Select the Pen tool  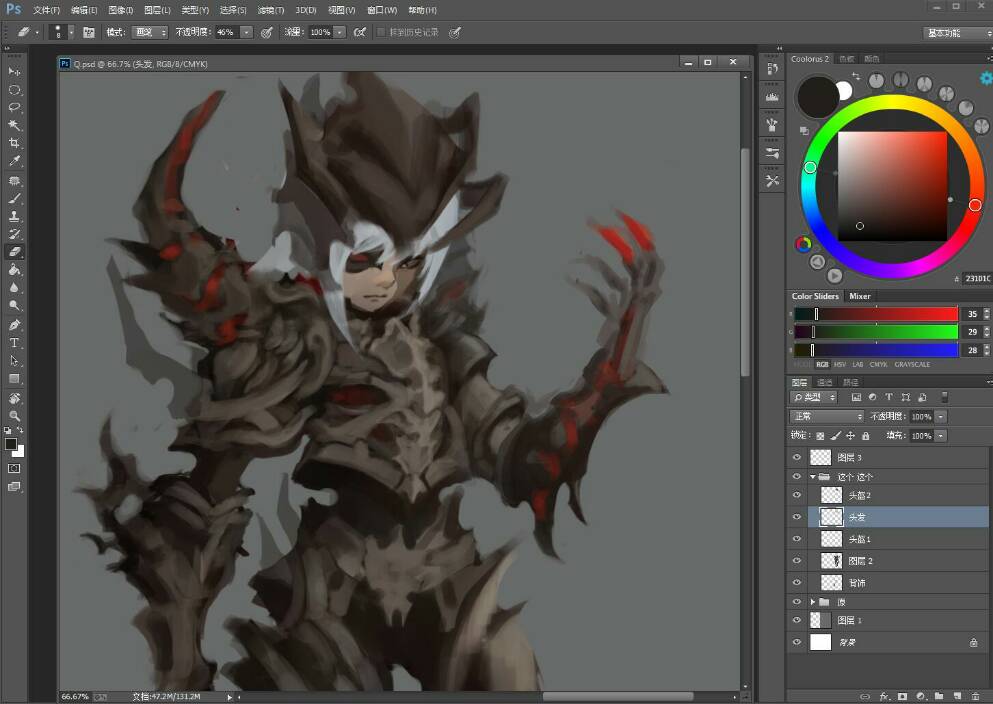pyautogui.click(x=14, y=325)
